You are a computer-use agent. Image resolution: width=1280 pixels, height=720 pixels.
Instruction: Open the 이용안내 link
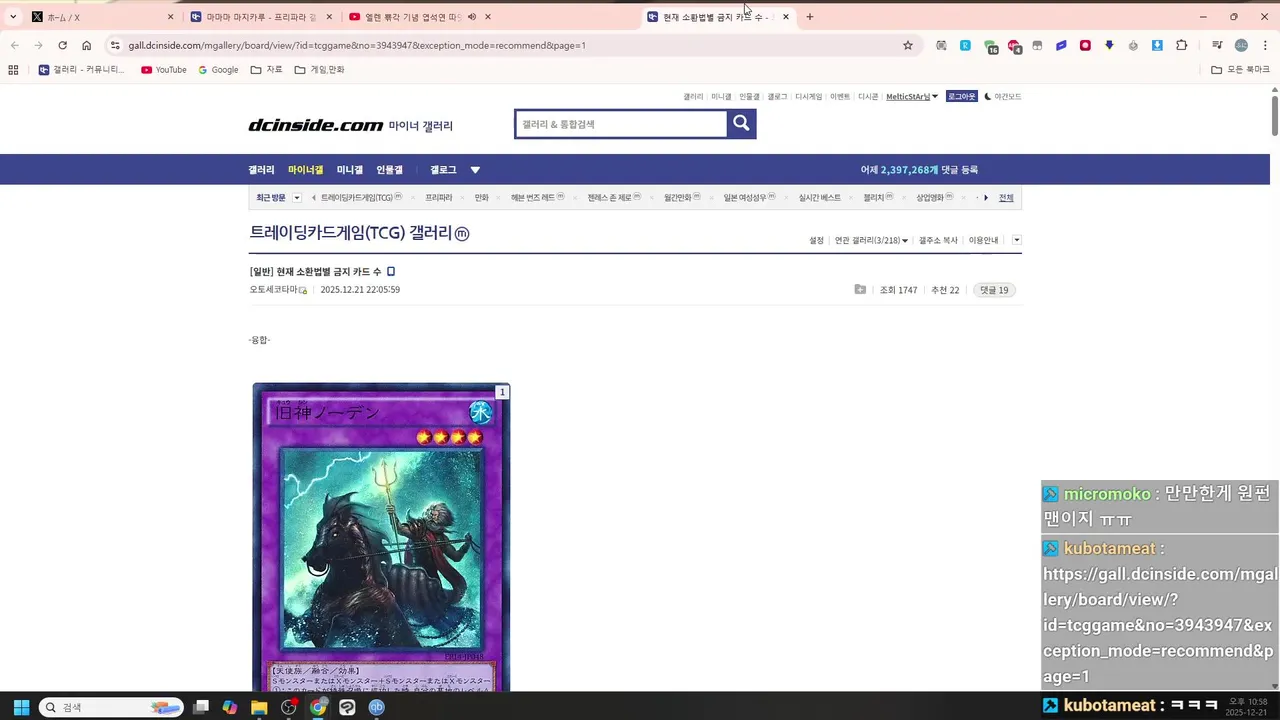click(983, 240)
